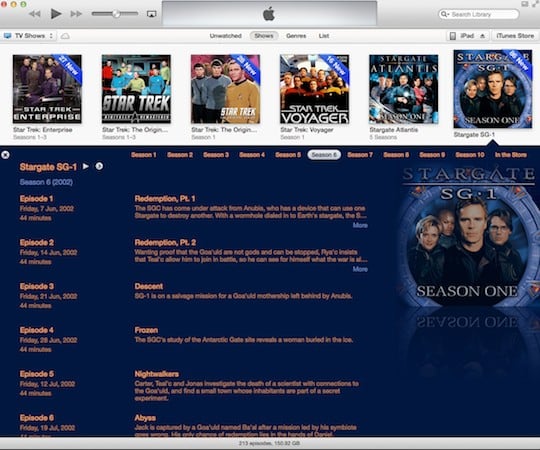Select the Episode 3 row label
The width and height of the screenshot is (540, 450).
(x=37, y=286)
